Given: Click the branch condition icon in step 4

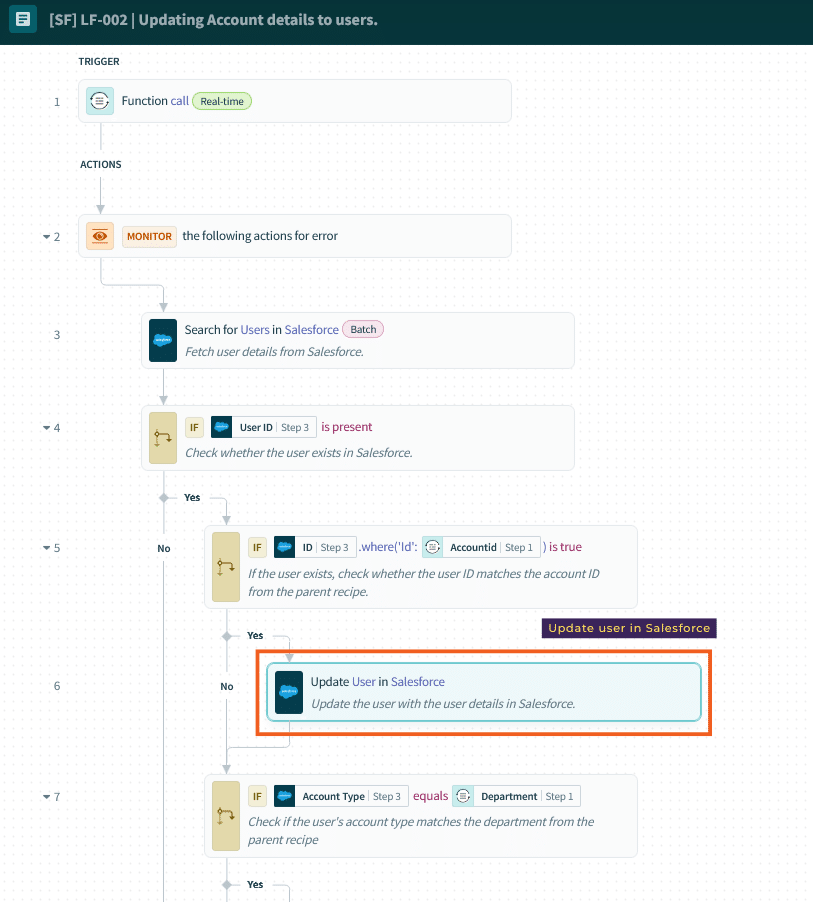Looking at the screenshot, I should (x=163, y=438).
